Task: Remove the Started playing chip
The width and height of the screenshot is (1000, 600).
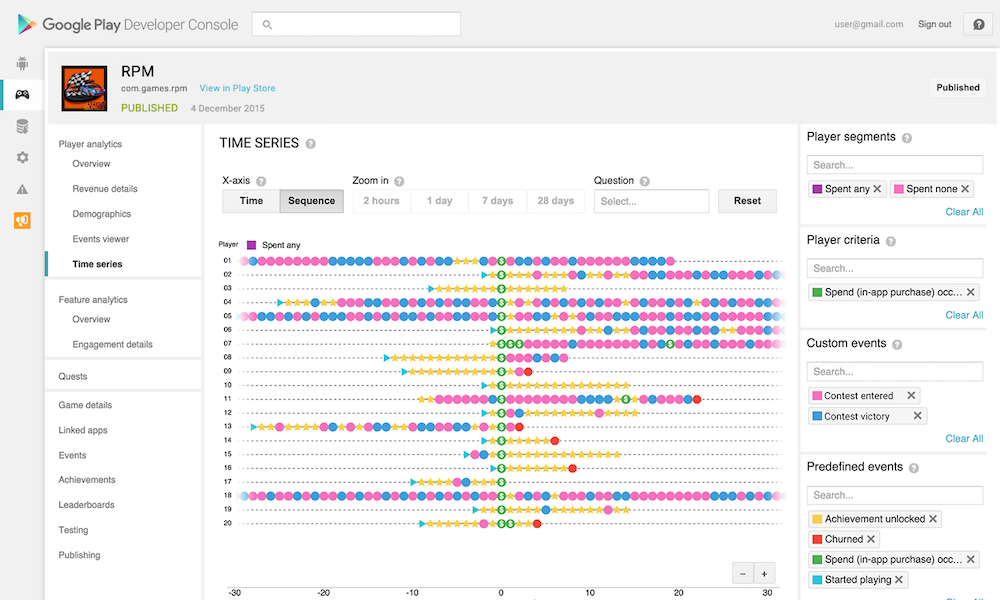Action: click(x=899, y=580)
